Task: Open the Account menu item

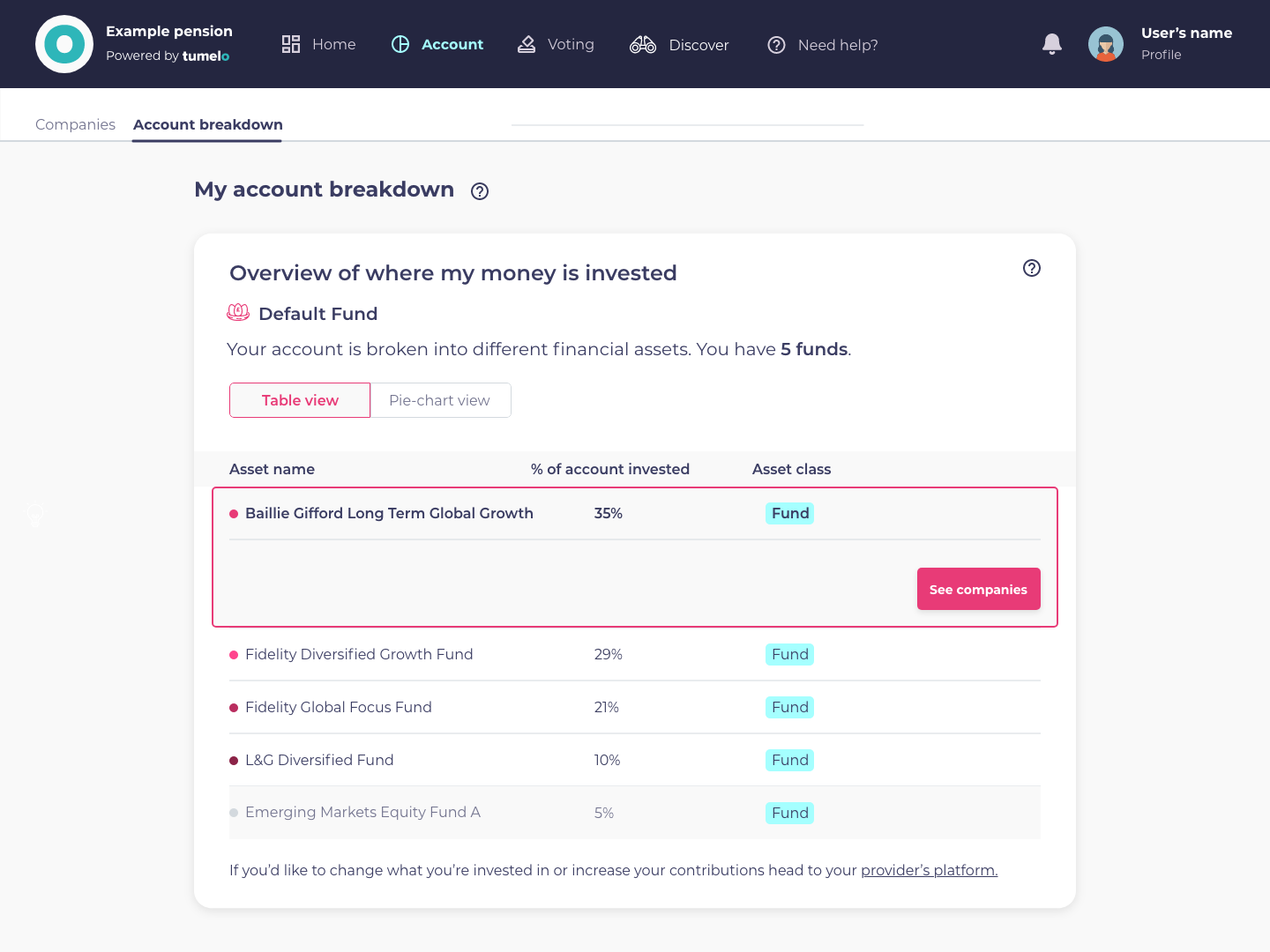Action: [437, 44]
